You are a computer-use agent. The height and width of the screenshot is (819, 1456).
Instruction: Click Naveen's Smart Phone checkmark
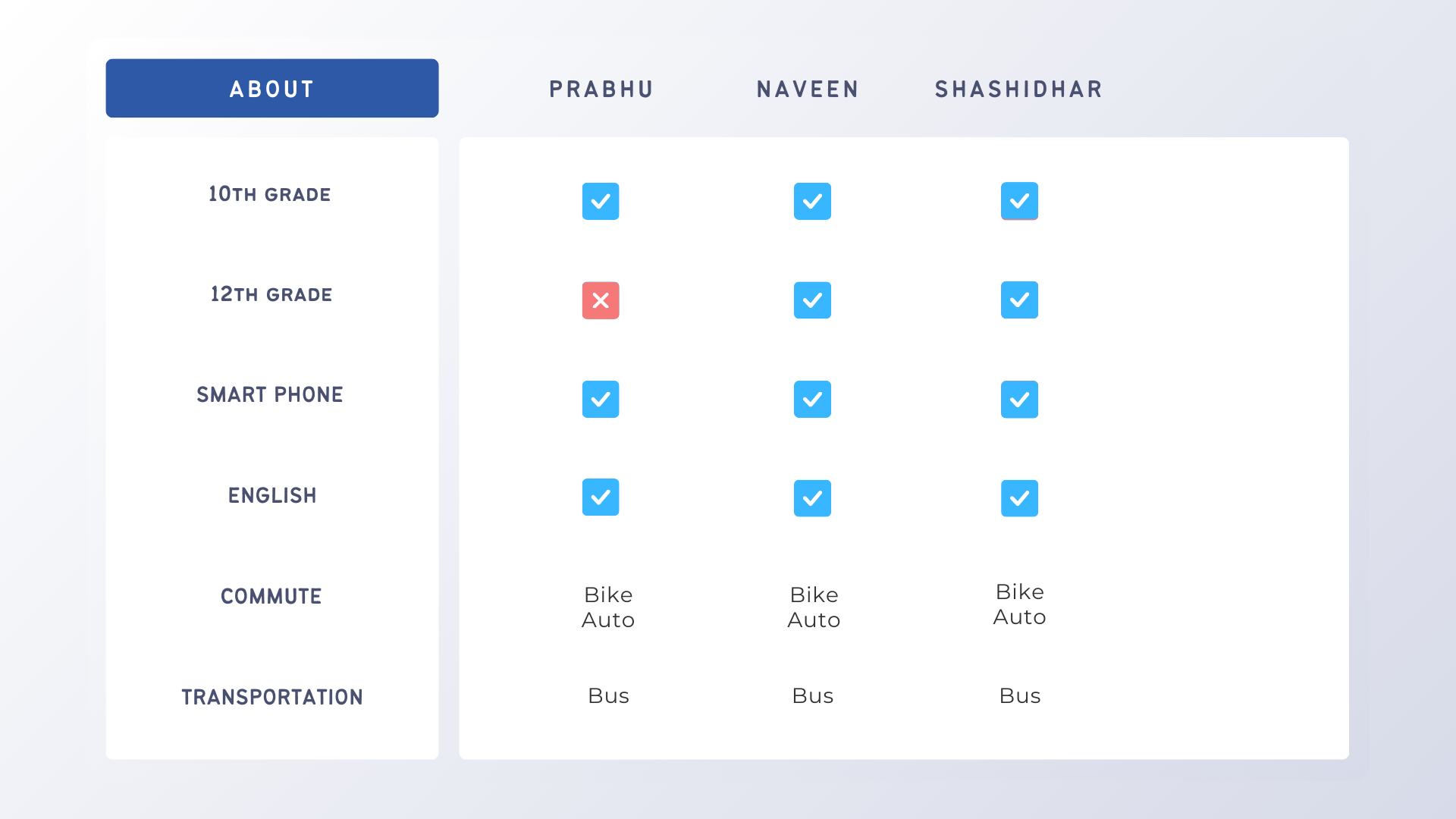click(x=812, y=399)
